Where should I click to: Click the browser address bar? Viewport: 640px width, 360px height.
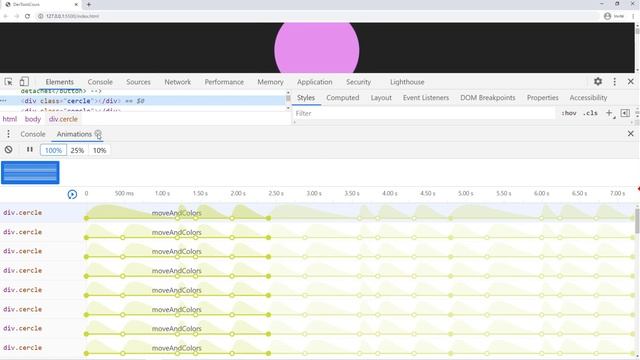(x=318, y=16)
